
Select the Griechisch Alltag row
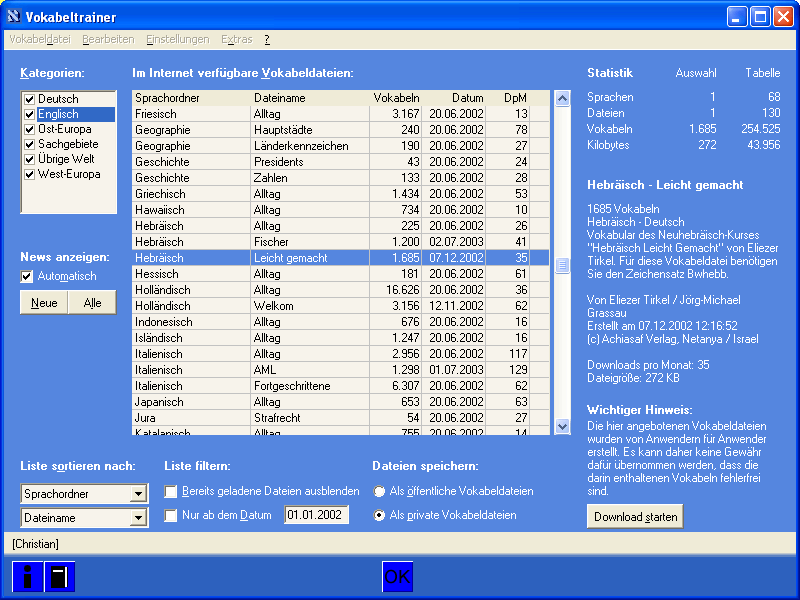pos(340,194)
